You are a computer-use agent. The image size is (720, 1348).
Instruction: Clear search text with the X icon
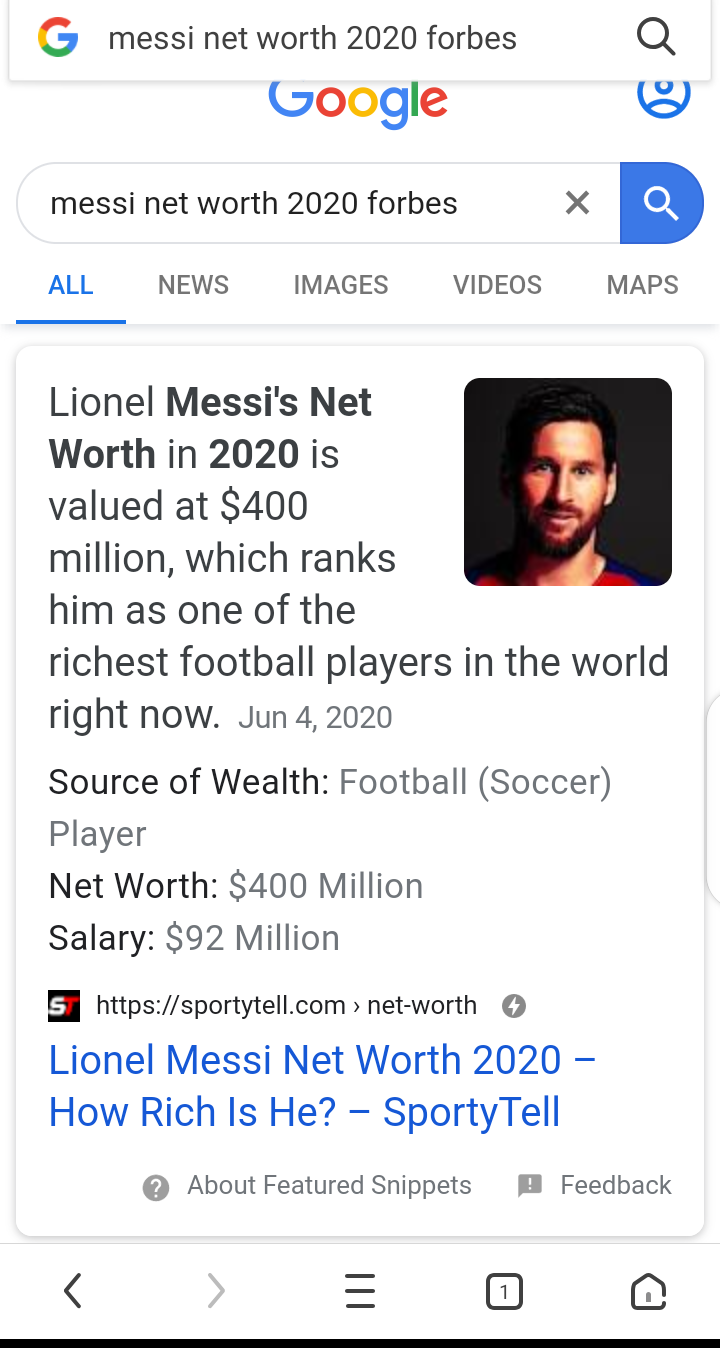coord(577,203)
